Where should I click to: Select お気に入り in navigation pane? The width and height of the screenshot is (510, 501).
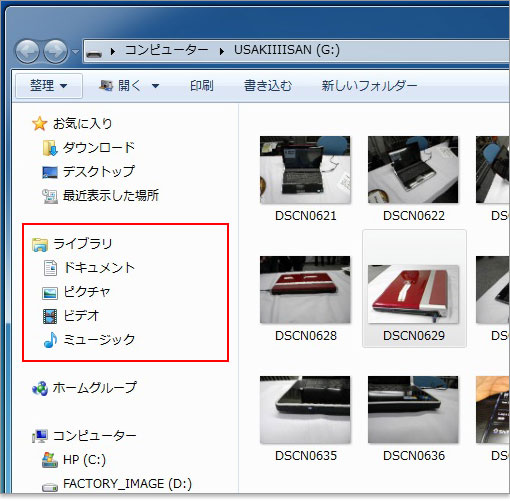coord(82,124)
